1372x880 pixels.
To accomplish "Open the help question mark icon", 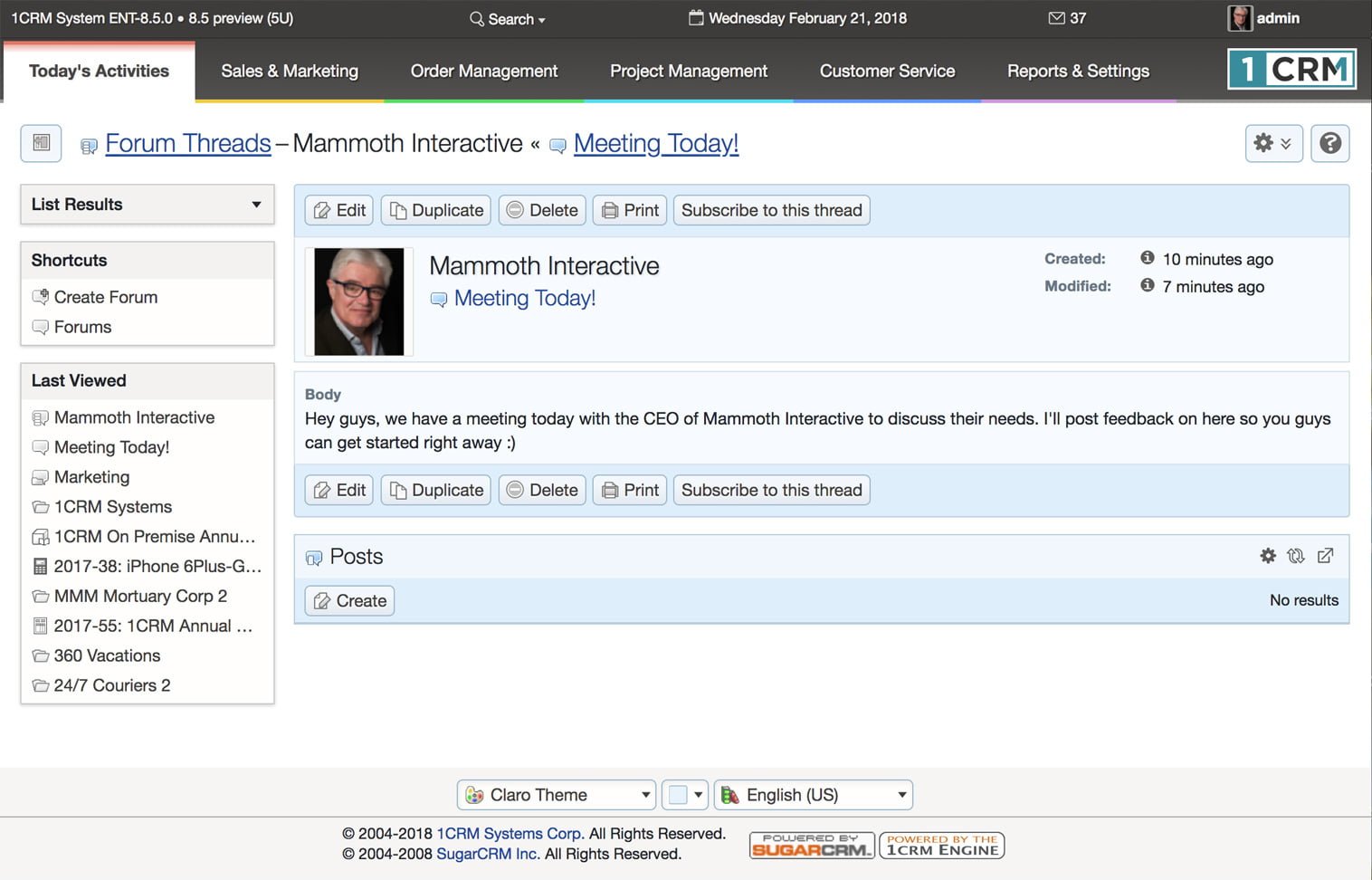I will click(x=1329, y=143).
